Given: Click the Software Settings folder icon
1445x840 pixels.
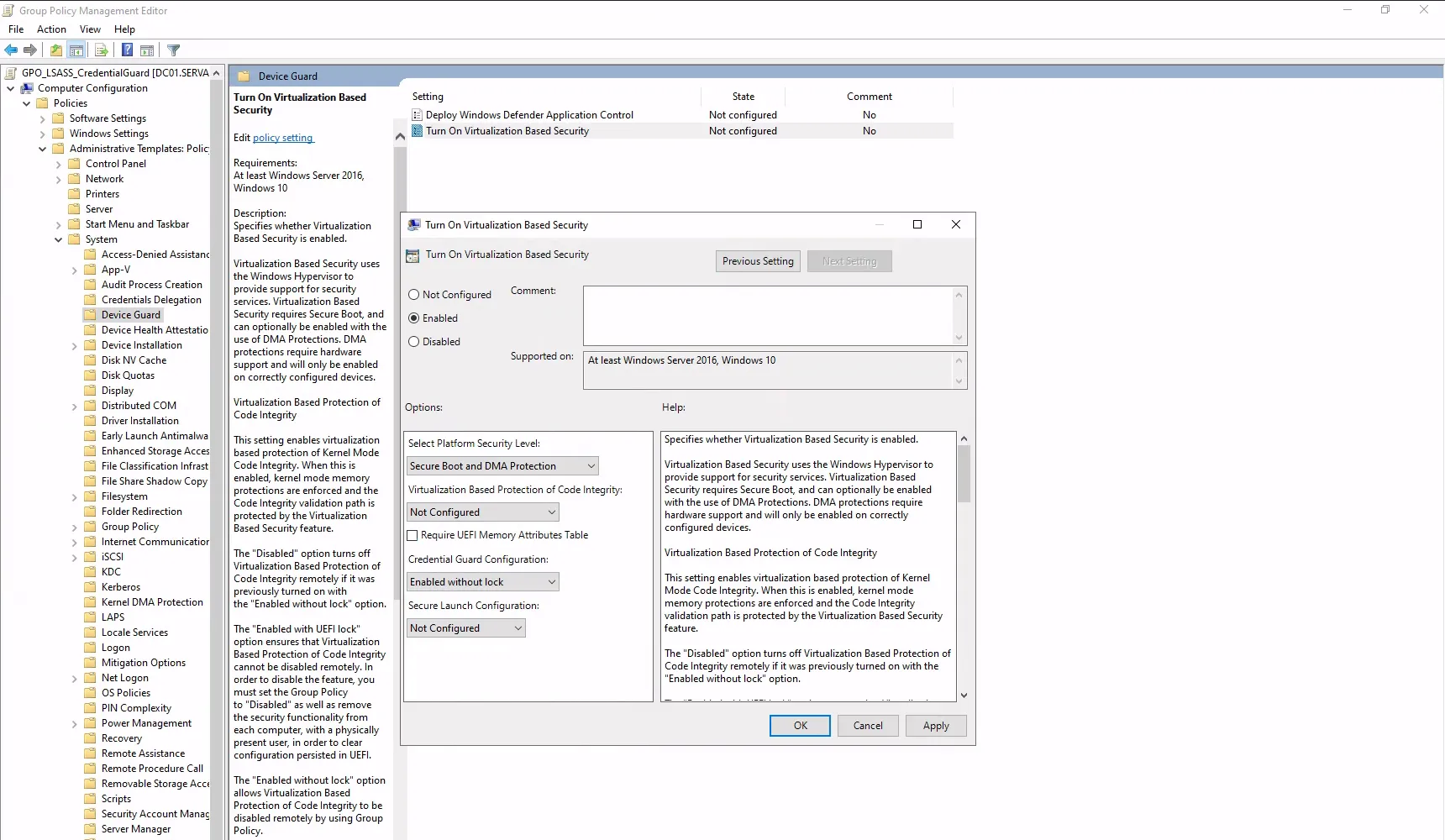Looking at the screenshot, I should point(59,118).
